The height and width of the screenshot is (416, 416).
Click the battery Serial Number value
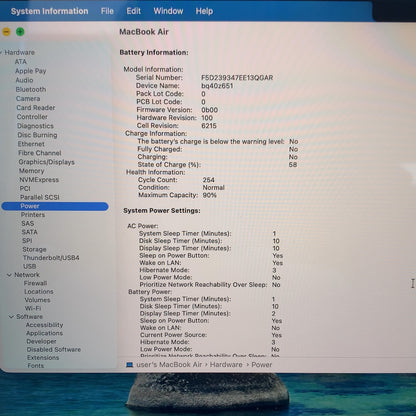[237, 78]
